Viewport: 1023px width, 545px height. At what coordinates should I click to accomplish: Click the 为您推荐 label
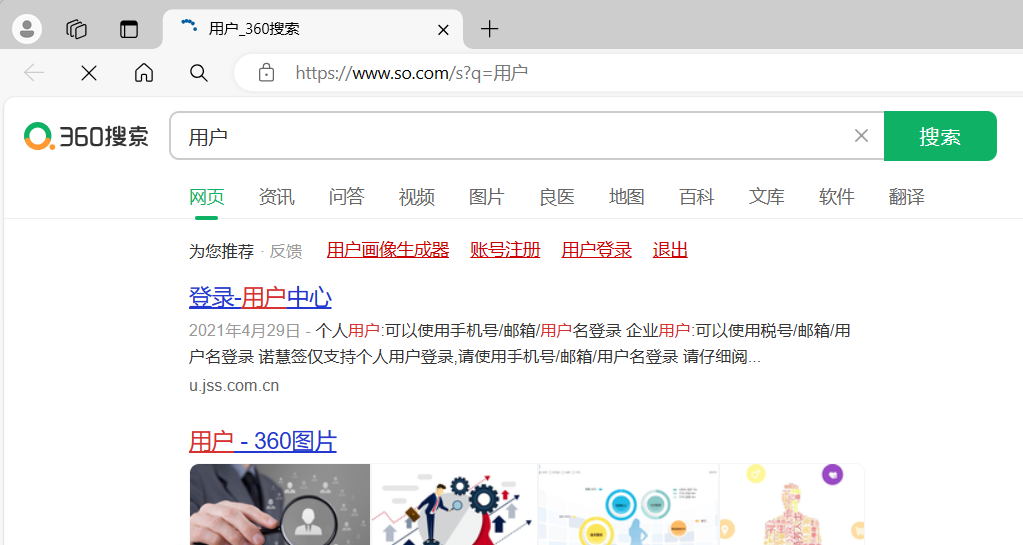[221, 251]
